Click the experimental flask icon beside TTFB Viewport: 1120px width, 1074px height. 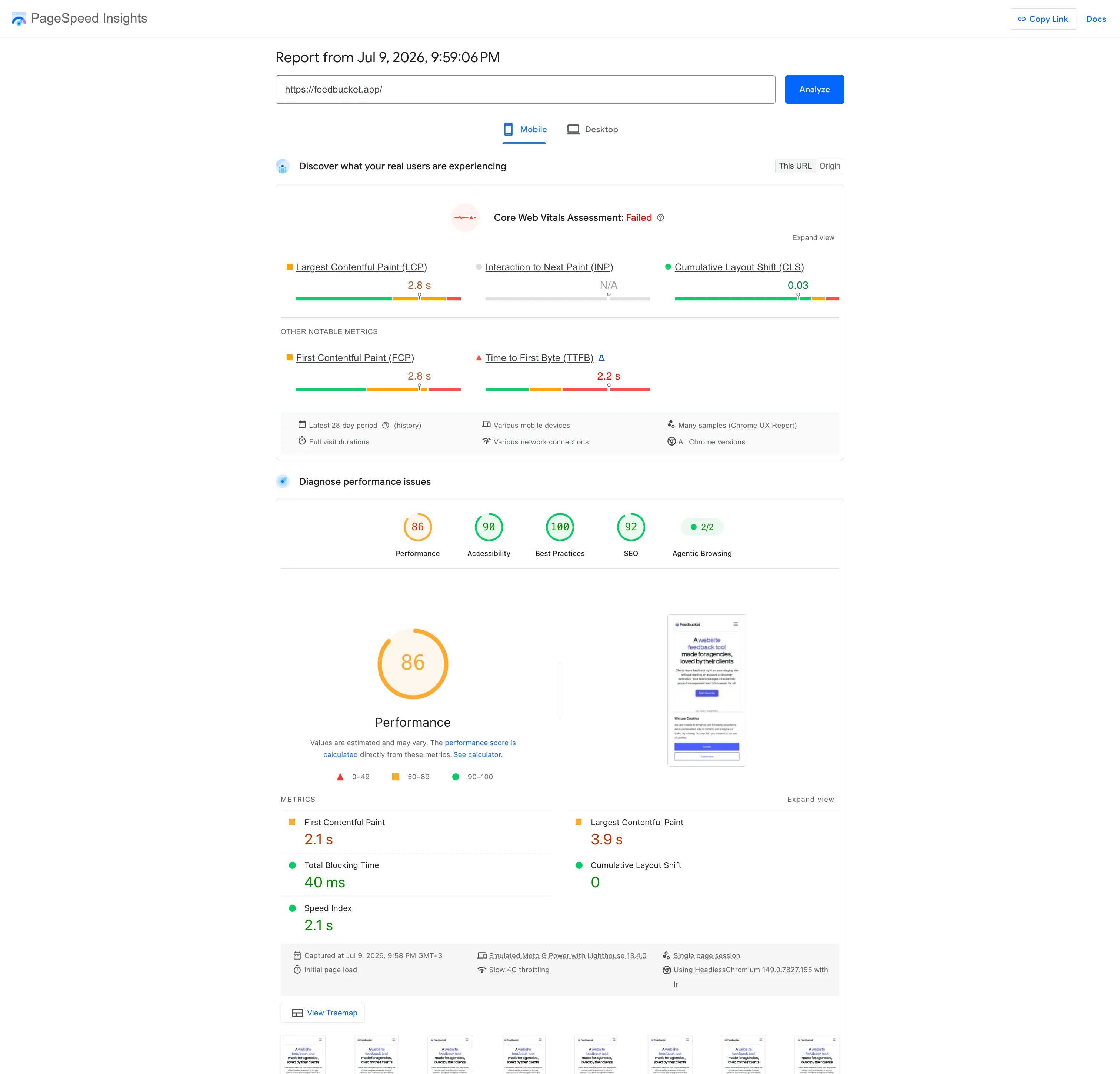tap(601, 358)
